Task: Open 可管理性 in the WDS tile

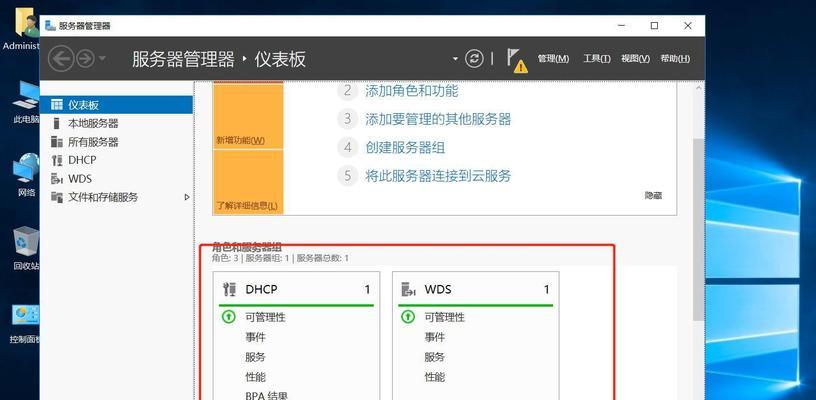Action: pos(444,317)
